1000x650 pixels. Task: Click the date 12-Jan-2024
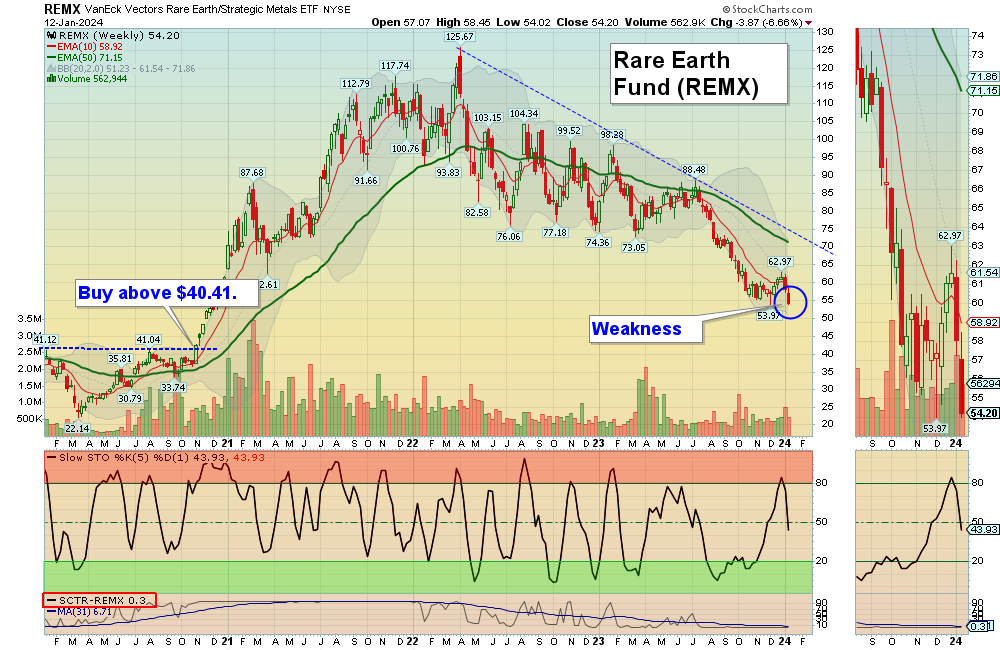coord(73,22)
